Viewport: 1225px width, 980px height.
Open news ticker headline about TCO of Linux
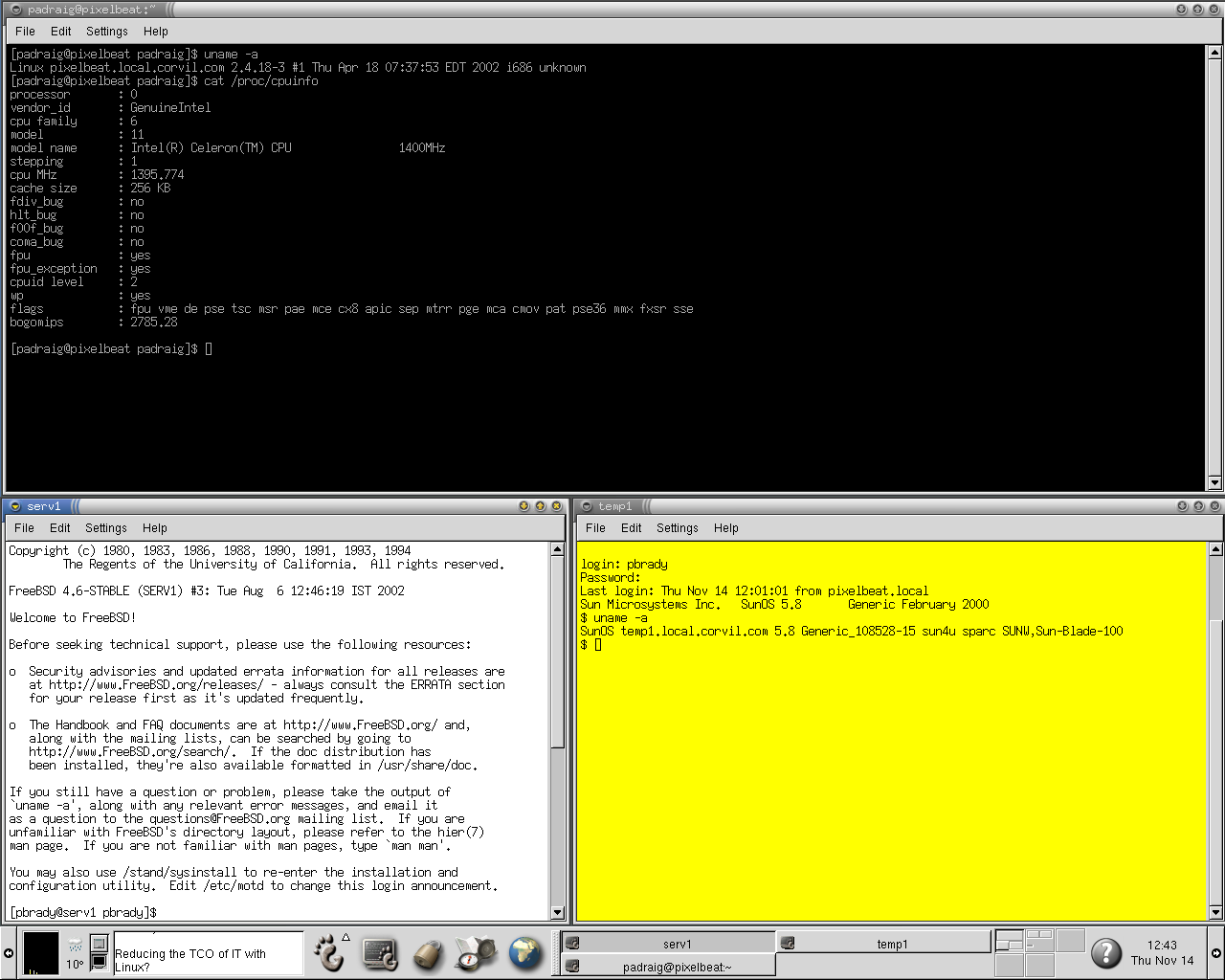pyautogui.click(x=190, y=960)
